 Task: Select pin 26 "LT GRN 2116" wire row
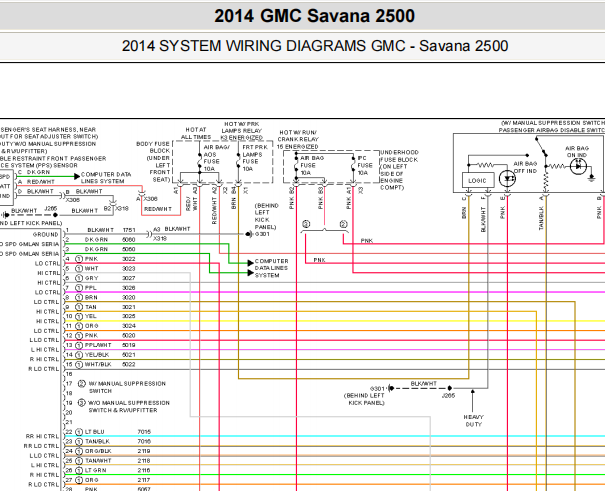(108, 471)
